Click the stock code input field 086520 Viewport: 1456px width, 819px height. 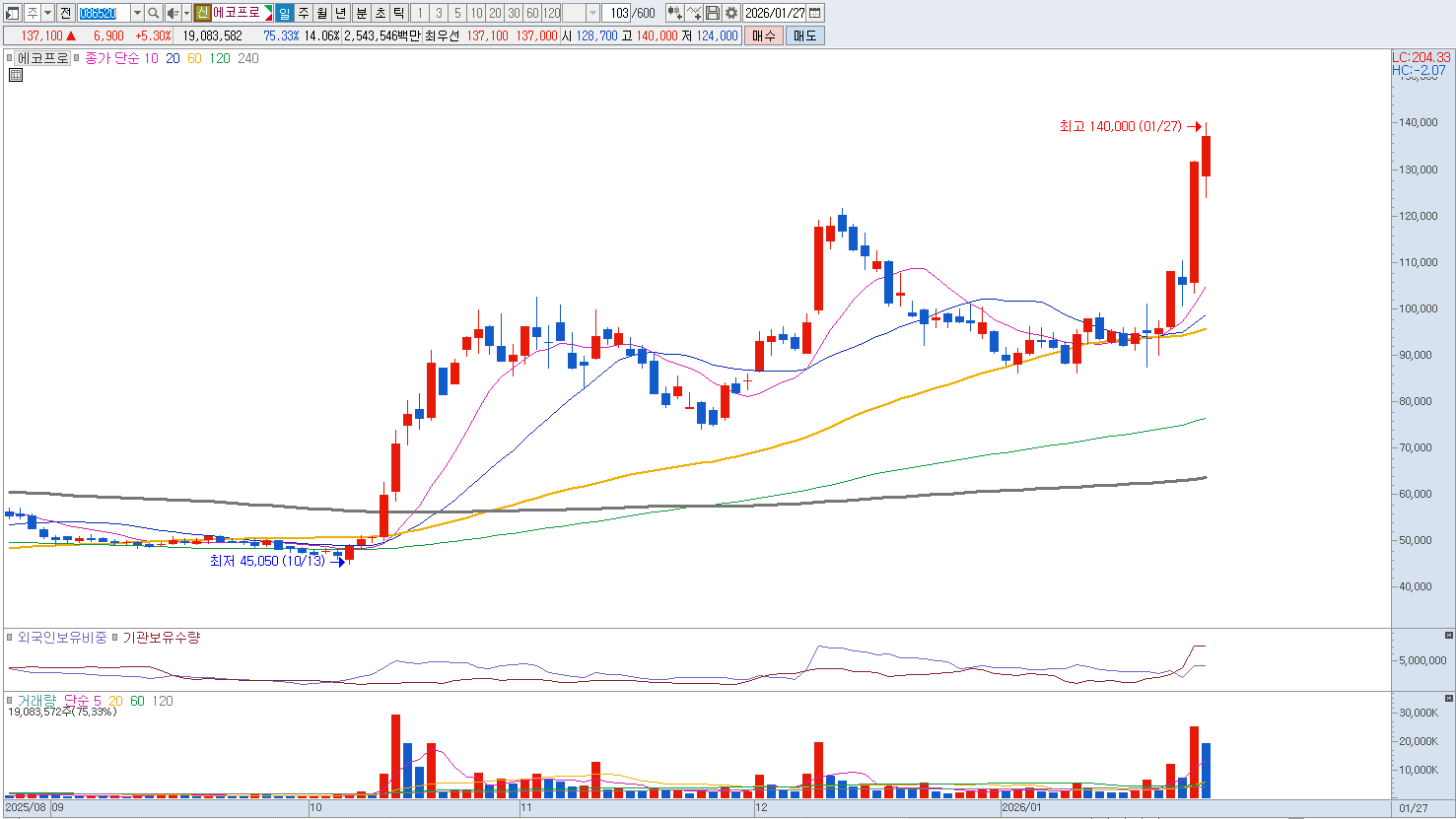[103, 13]
